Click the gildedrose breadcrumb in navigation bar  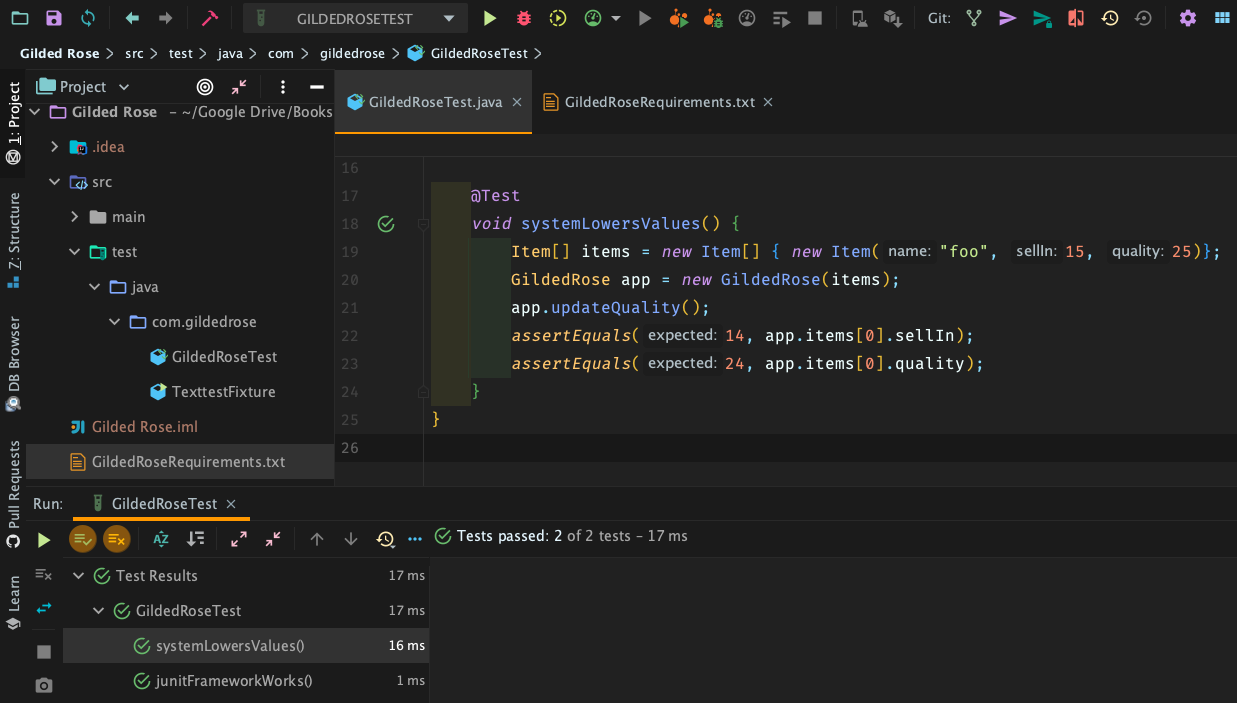pos(352,53)
